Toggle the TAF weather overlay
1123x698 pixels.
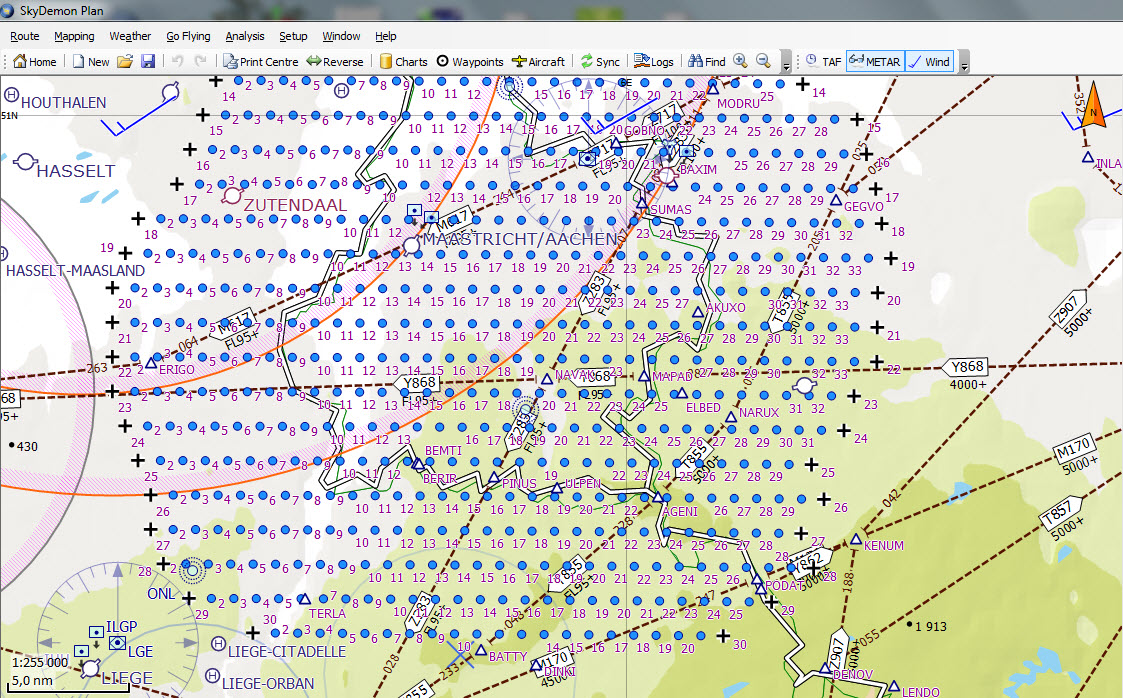tap(823, 61)
